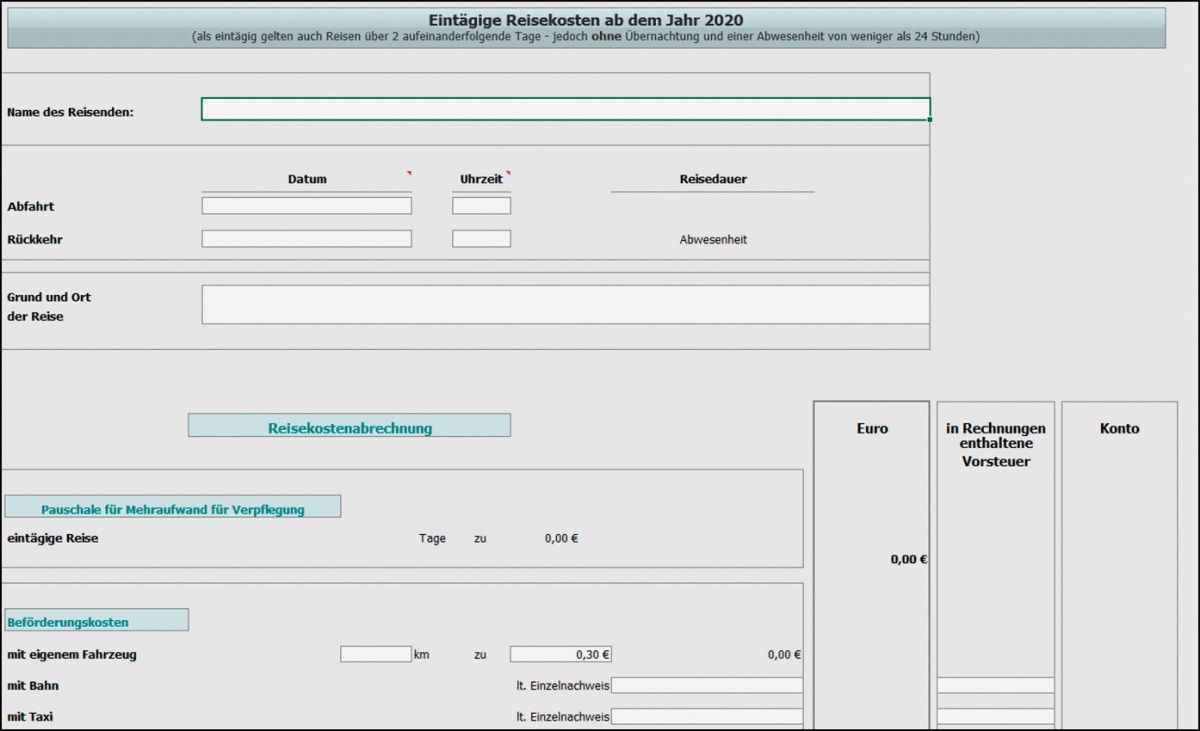Select the Datum column header cell
Viewport: 1200px width, 731px height.
pos(307,179)
